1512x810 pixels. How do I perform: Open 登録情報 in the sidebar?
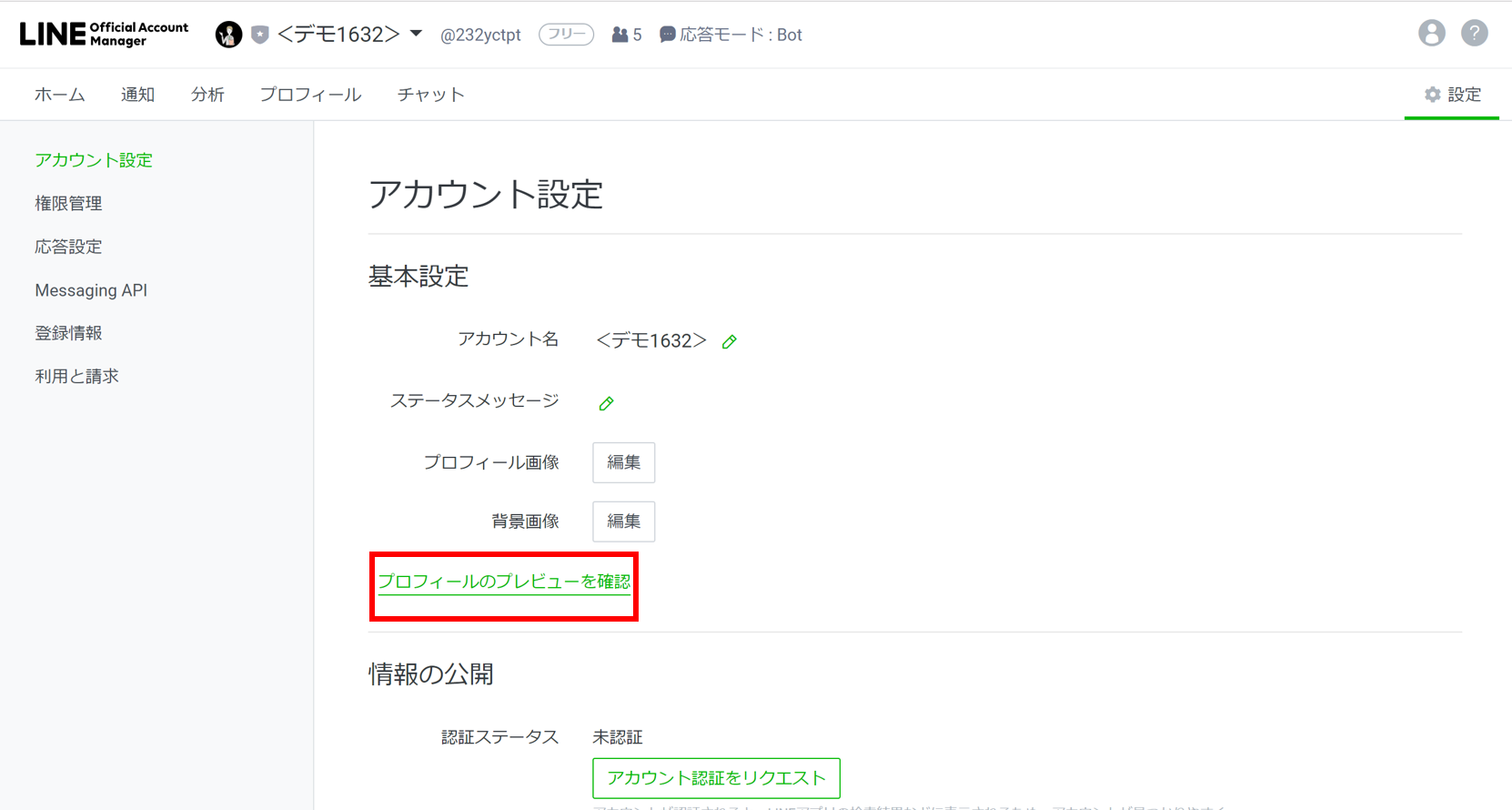(x=68, y=333)
